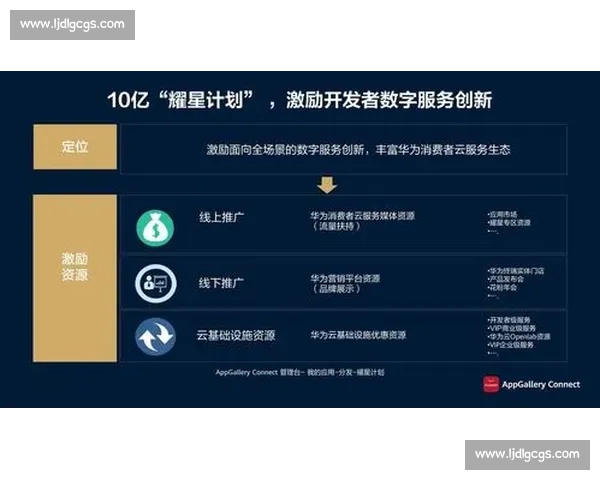Click the "华为终端实体门店" bullet

tap(516, 271)
